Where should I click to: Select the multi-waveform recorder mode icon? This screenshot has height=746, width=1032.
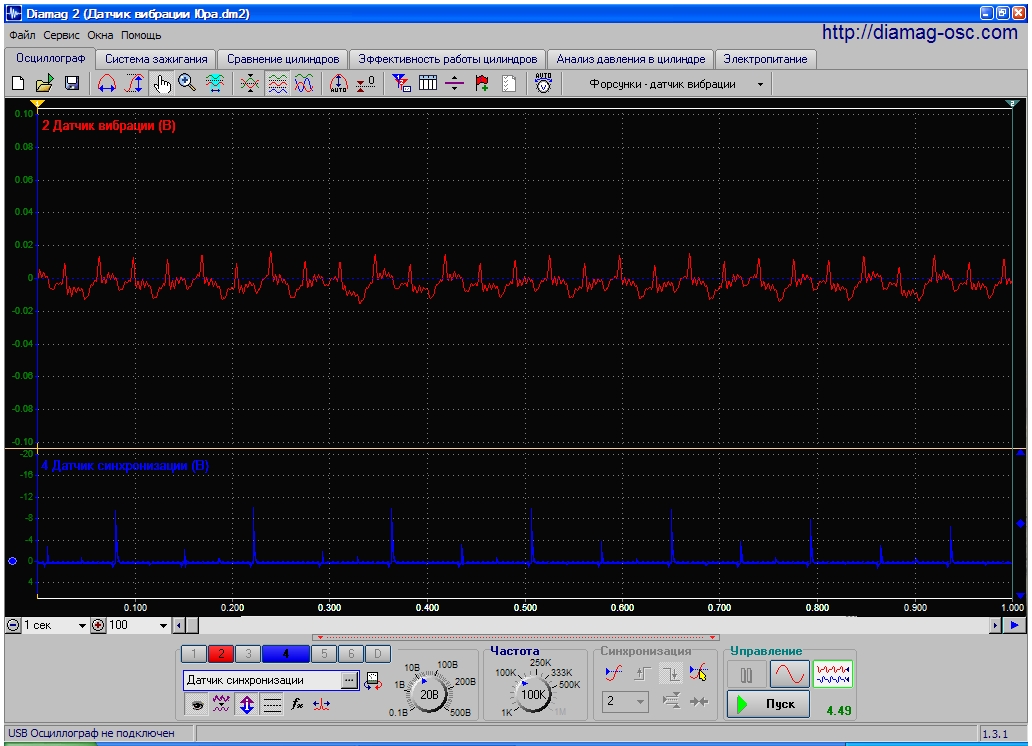[x=833, y=675]
